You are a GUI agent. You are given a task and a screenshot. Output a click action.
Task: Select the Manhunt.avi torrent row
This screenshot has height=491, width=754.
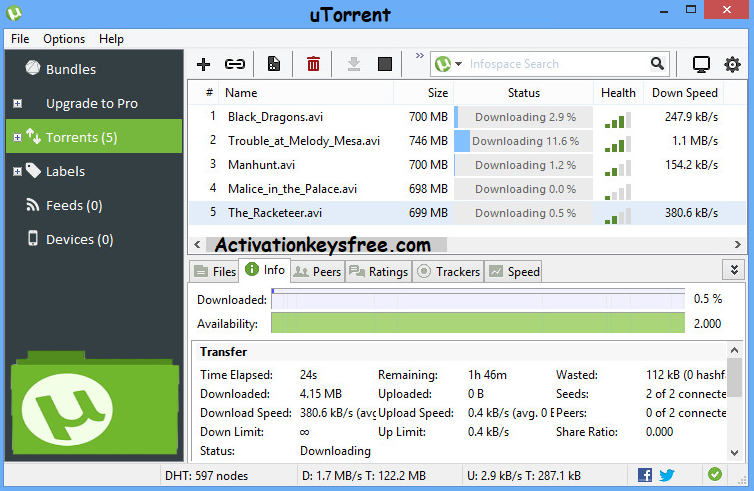[467, 165]
